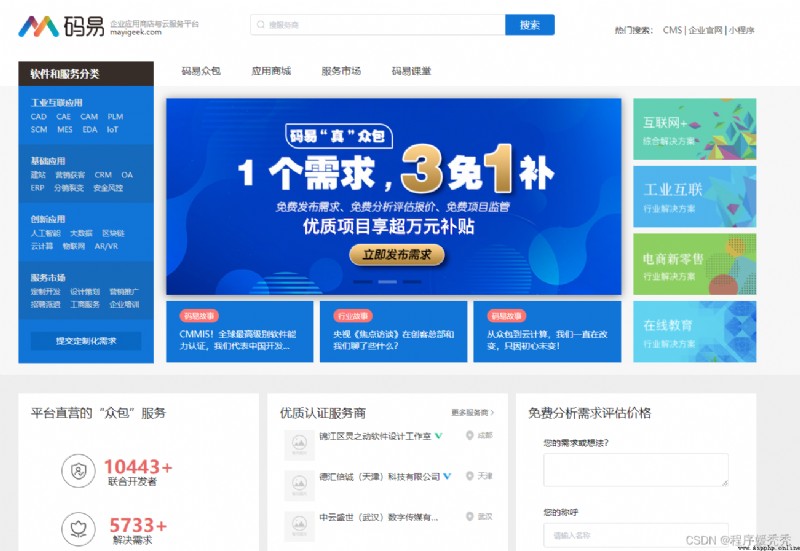Screen dimensions: 800x551
Task: Open the 应用商城 nav tab
Action: point(271,71)
